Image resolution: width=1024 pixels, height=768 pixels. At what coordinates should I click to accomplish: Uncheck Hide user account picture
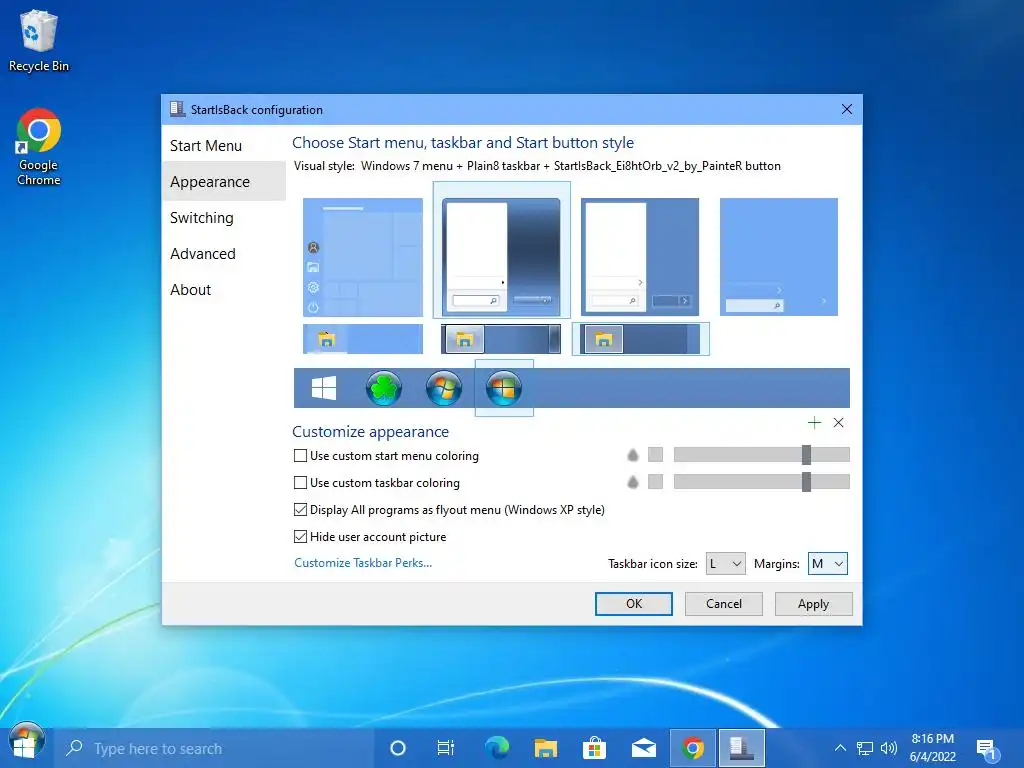(x=300, y=537)
